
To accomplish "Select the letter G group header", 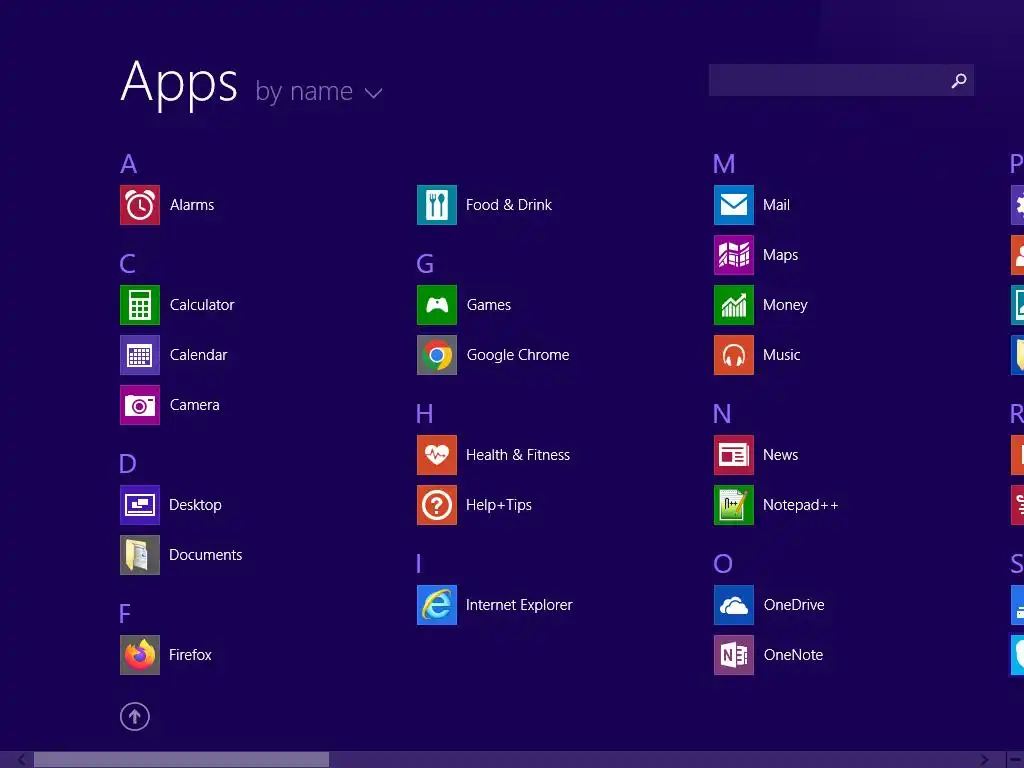I will (425, 264).
